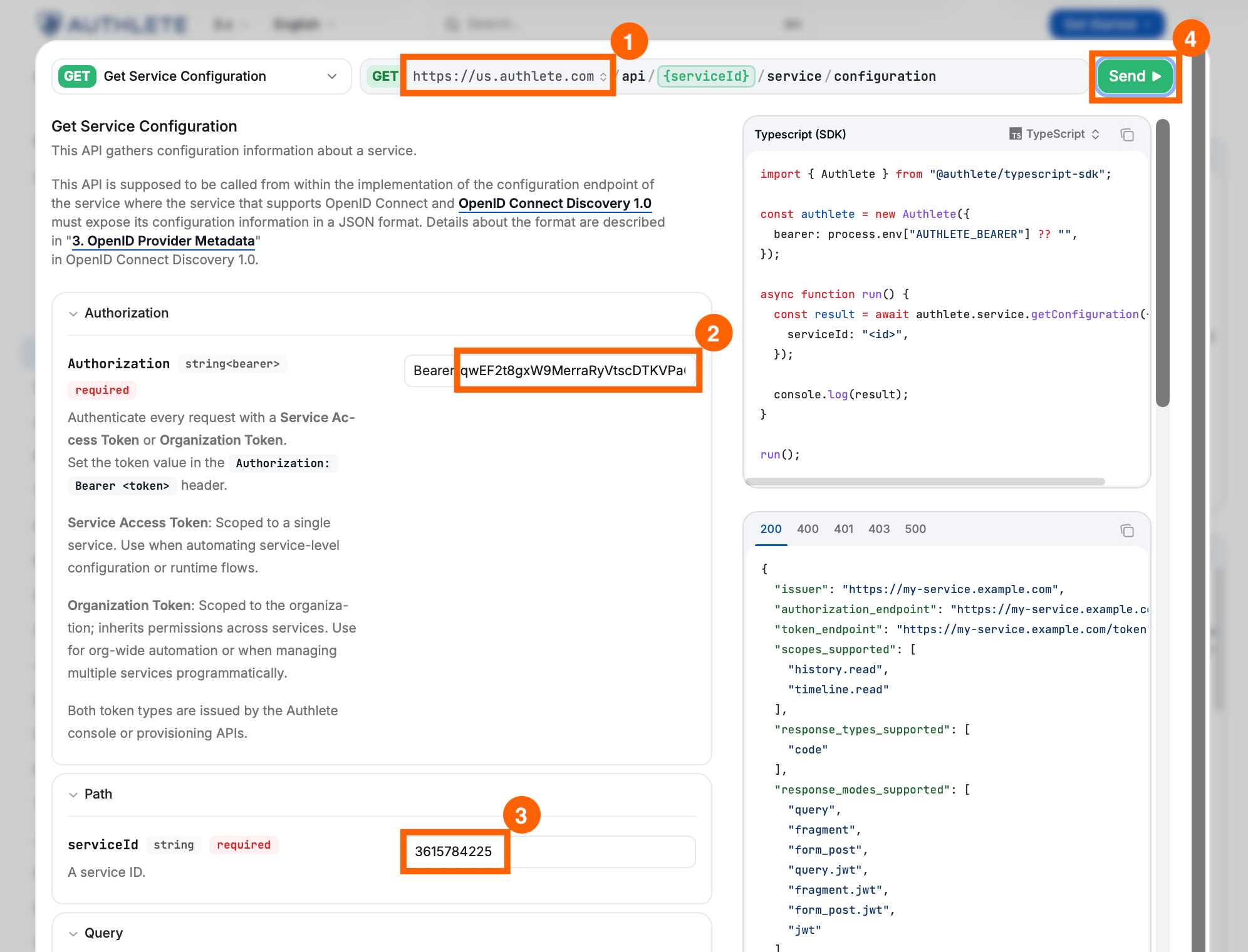This screenshot has width=1248, height=952.
Task: Click the "issuer" line in the response example
Action: click(919, 589)
